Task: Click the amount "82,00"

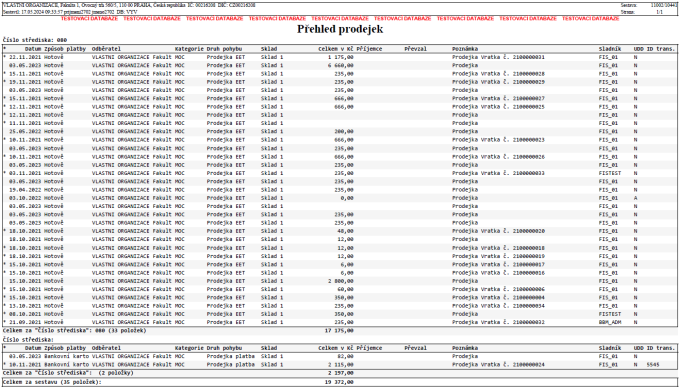Action: 346,356
